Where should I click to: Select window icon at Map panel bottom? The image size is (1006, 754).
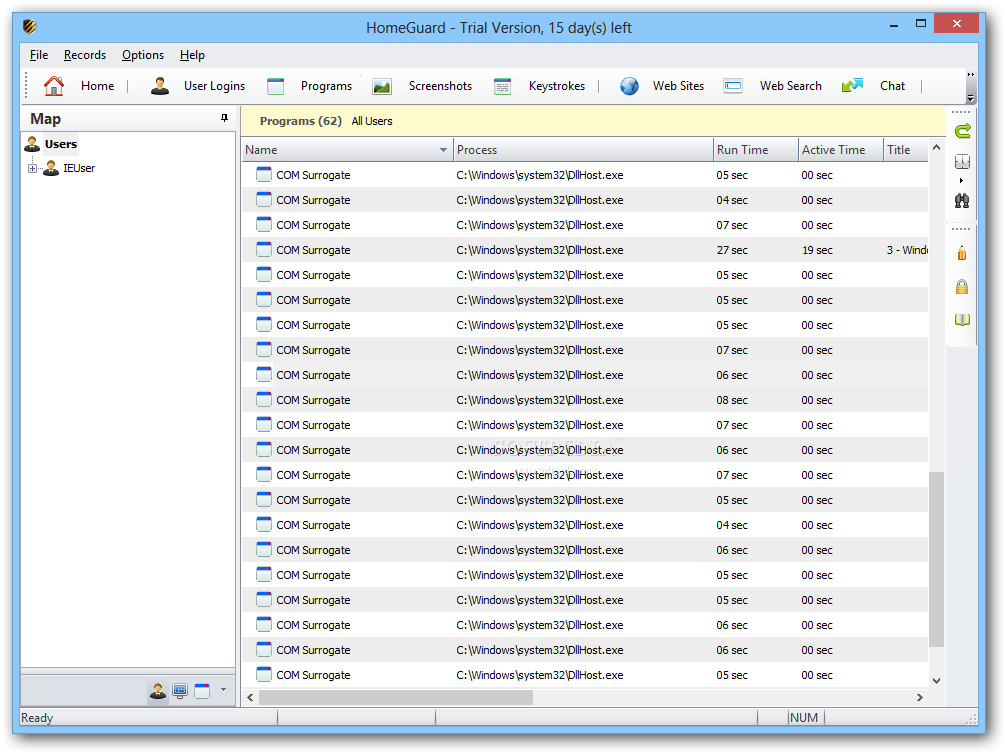click(202, 691)
